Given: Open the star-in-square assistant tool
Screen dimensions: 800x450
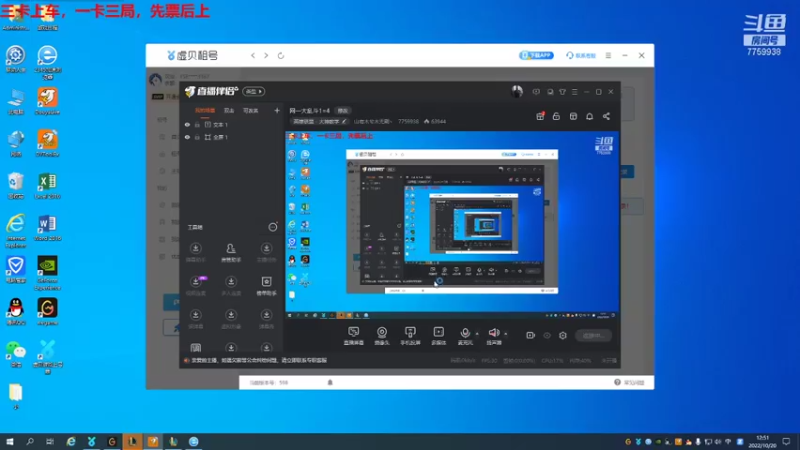Looking at the screenshot, I should 266,285.
